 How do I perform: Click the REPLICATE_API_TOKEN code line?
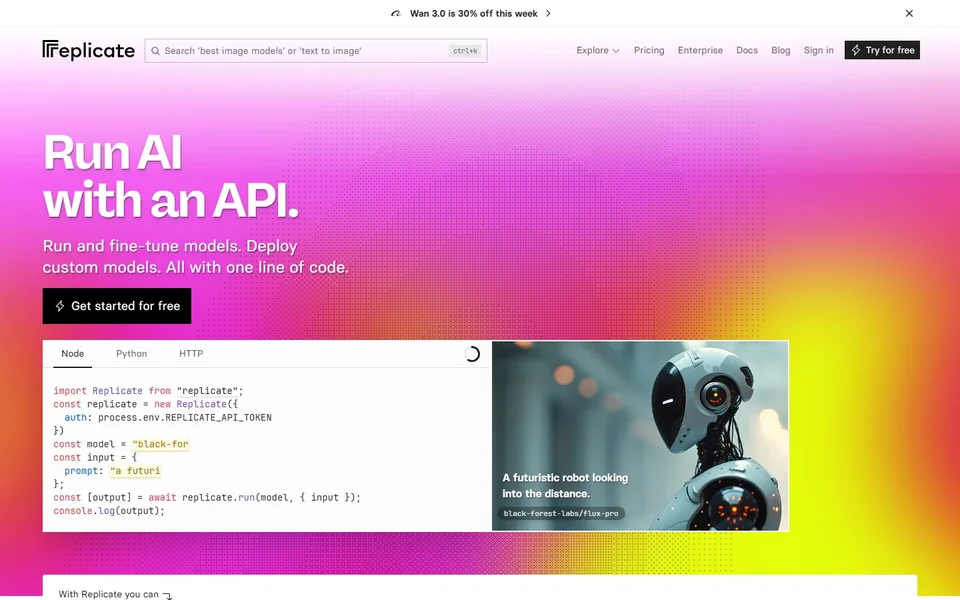pyautogui.click(x=168, y=418)
